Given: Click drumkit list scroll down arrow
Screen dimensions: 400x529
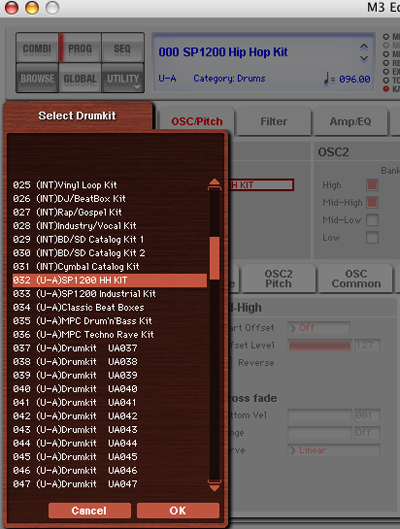Looking at the screenshot, I should pos(215,486).
